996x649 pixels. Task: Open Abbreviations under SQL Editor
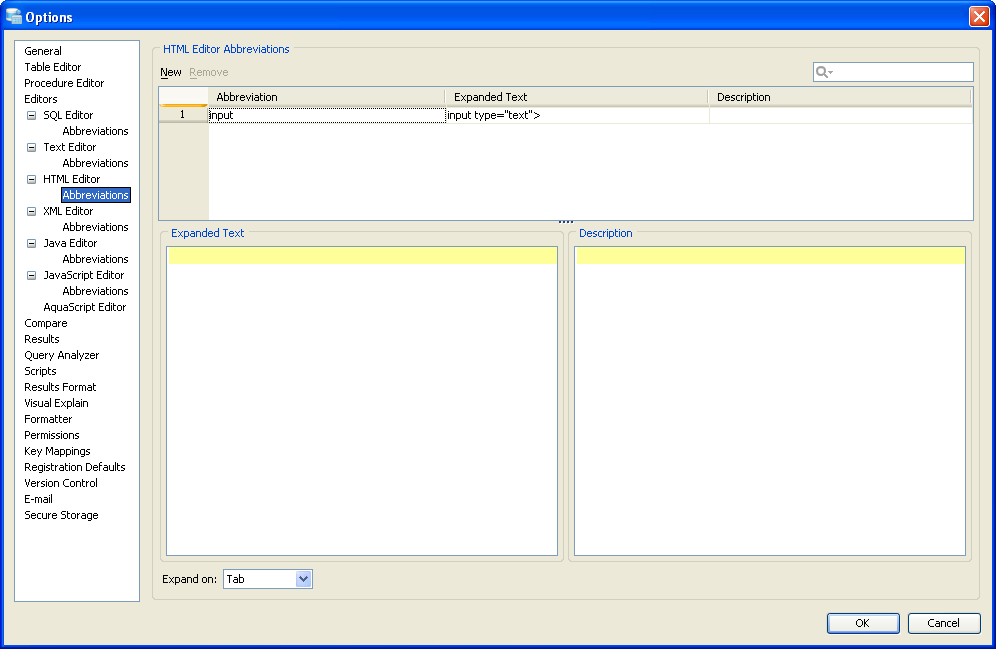(x=95, y=131)
